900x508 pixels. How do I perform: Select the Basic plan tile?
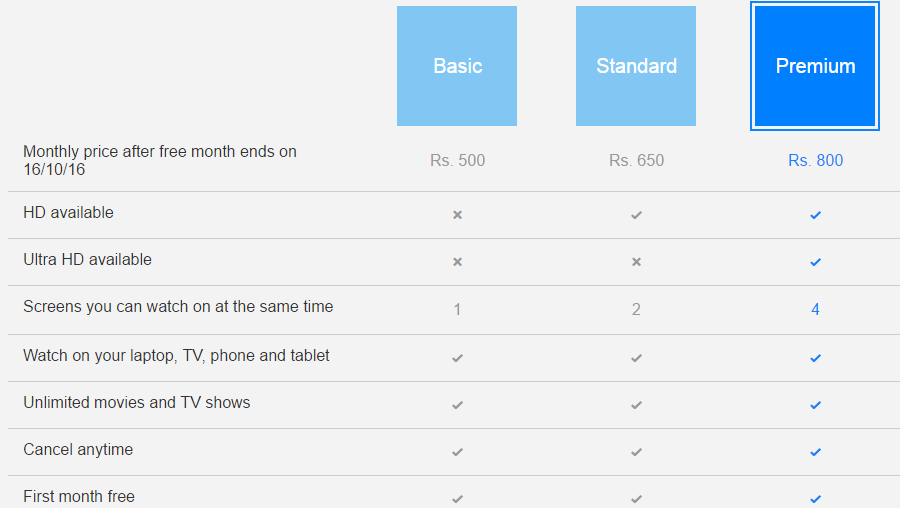coord(457,66)
